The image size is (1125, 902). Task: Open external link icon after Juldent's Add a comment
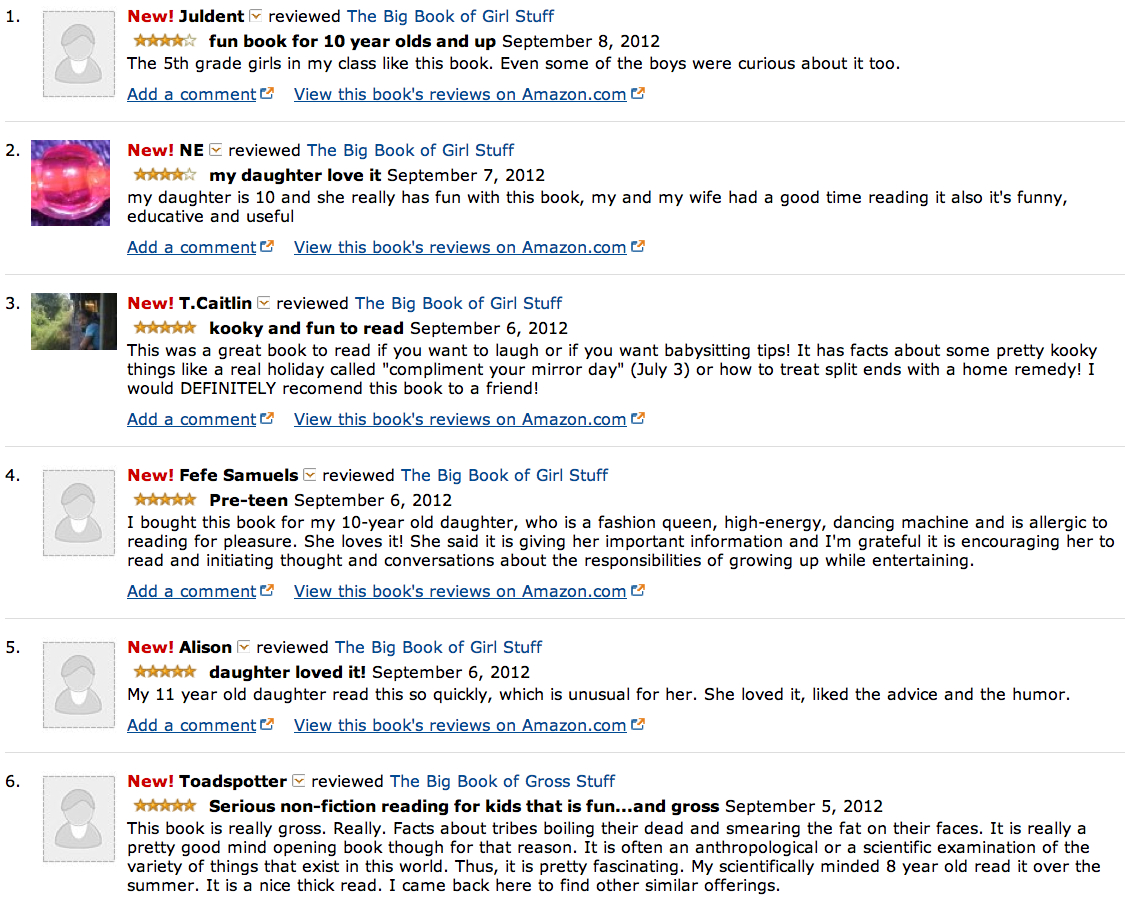point(267,94)
